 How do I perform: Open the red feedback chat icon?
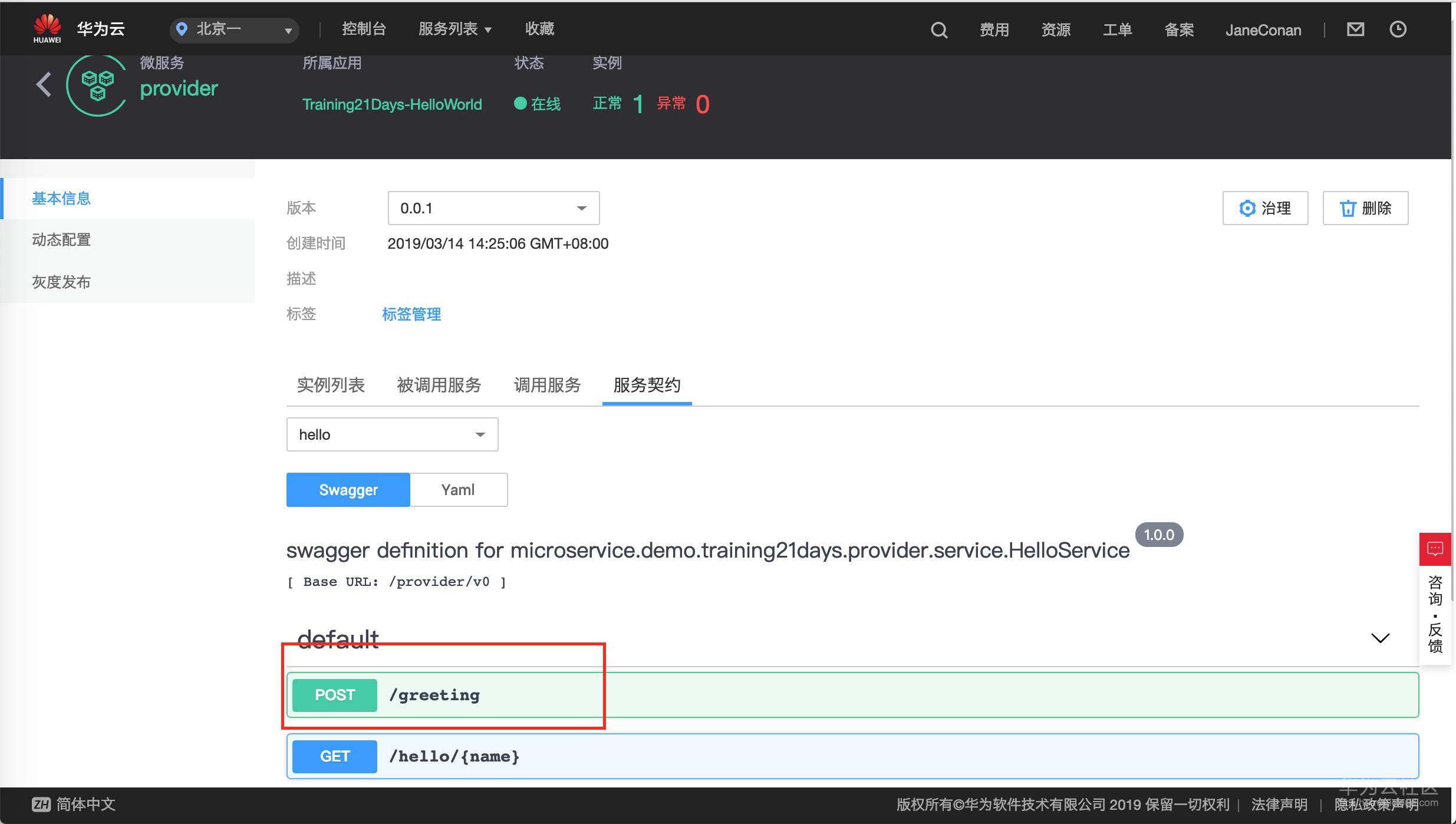[1435, 549]
